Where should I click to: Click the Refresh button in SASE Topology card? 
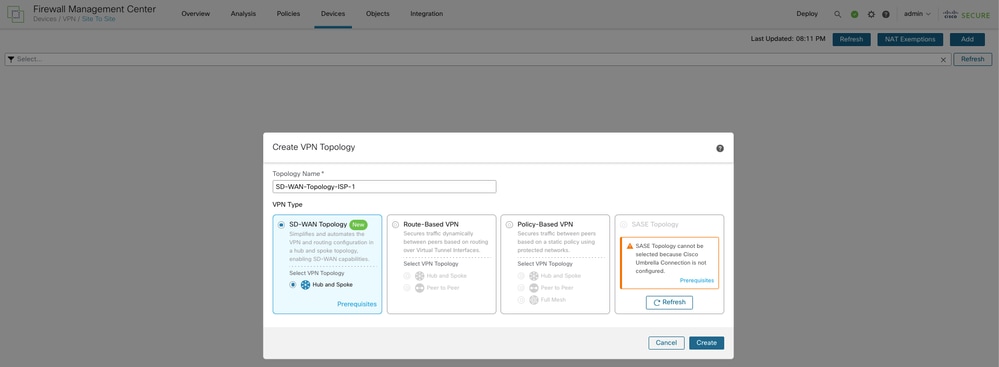point(669,303)
